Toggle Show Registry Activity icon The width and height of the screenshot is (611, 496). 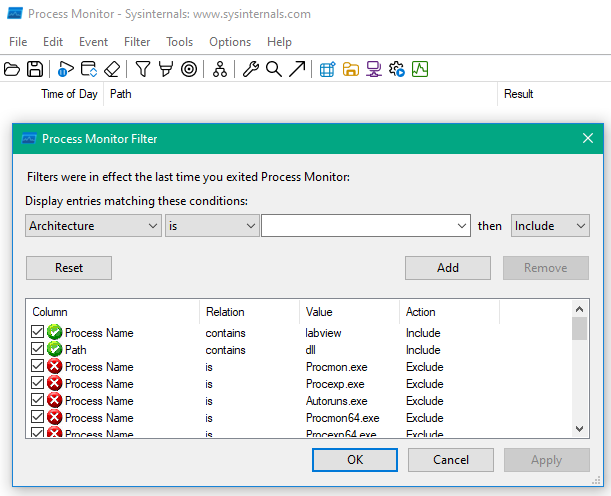[327, 69]
